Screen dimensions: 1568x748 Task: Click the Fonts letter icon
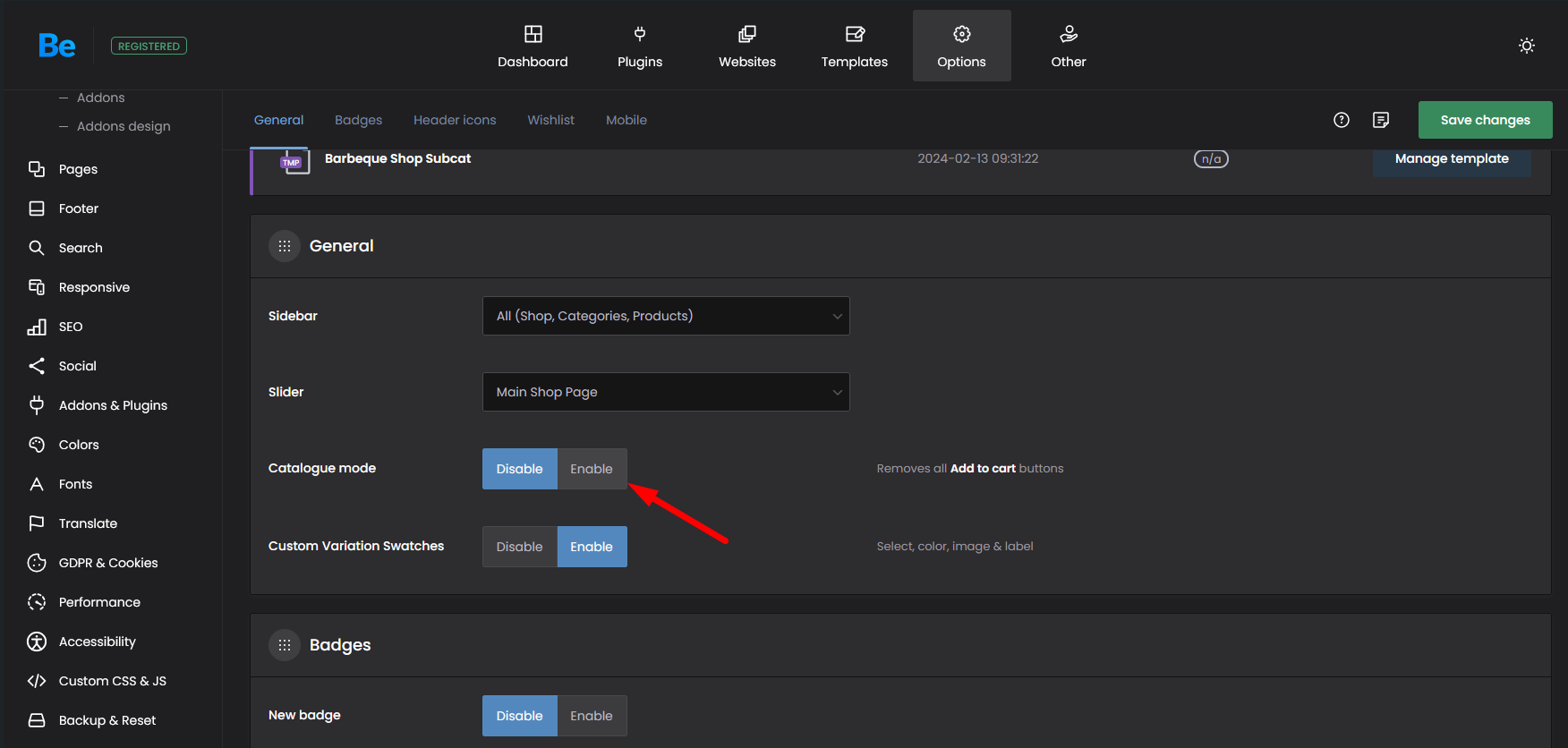tap(37, 484)
